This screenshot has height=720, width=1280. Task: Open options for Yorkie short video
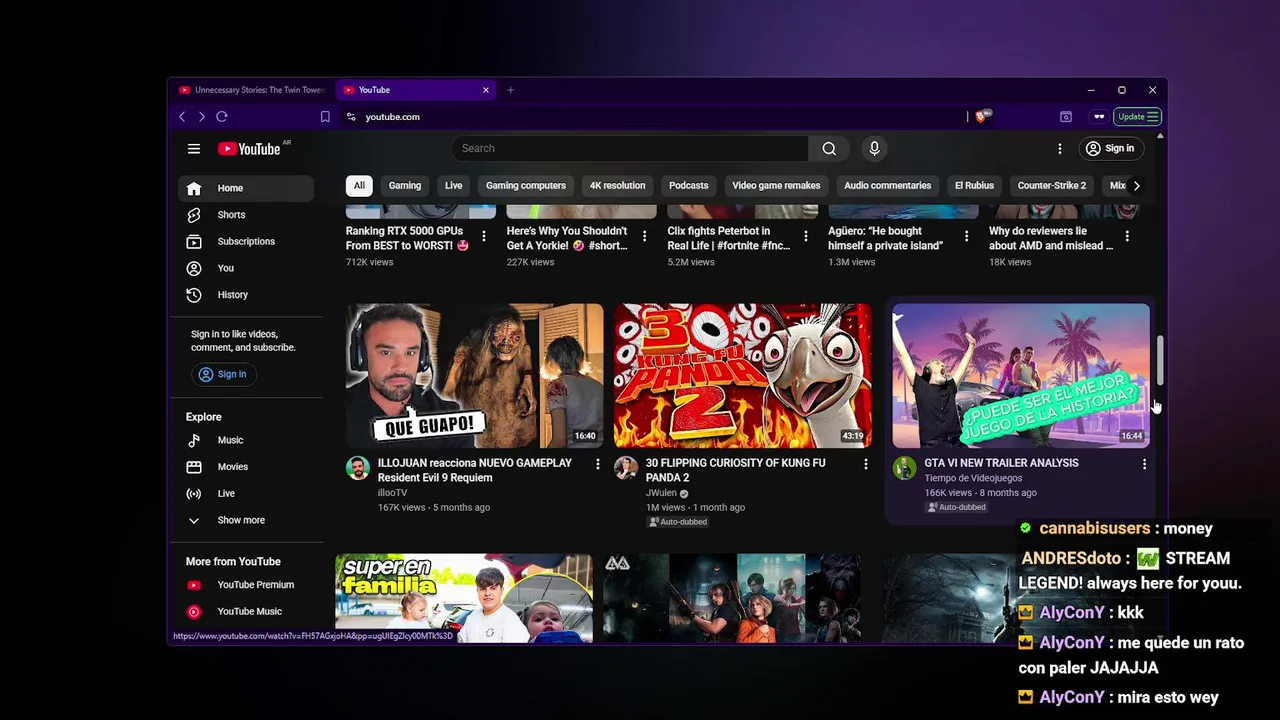coord(645,237)
